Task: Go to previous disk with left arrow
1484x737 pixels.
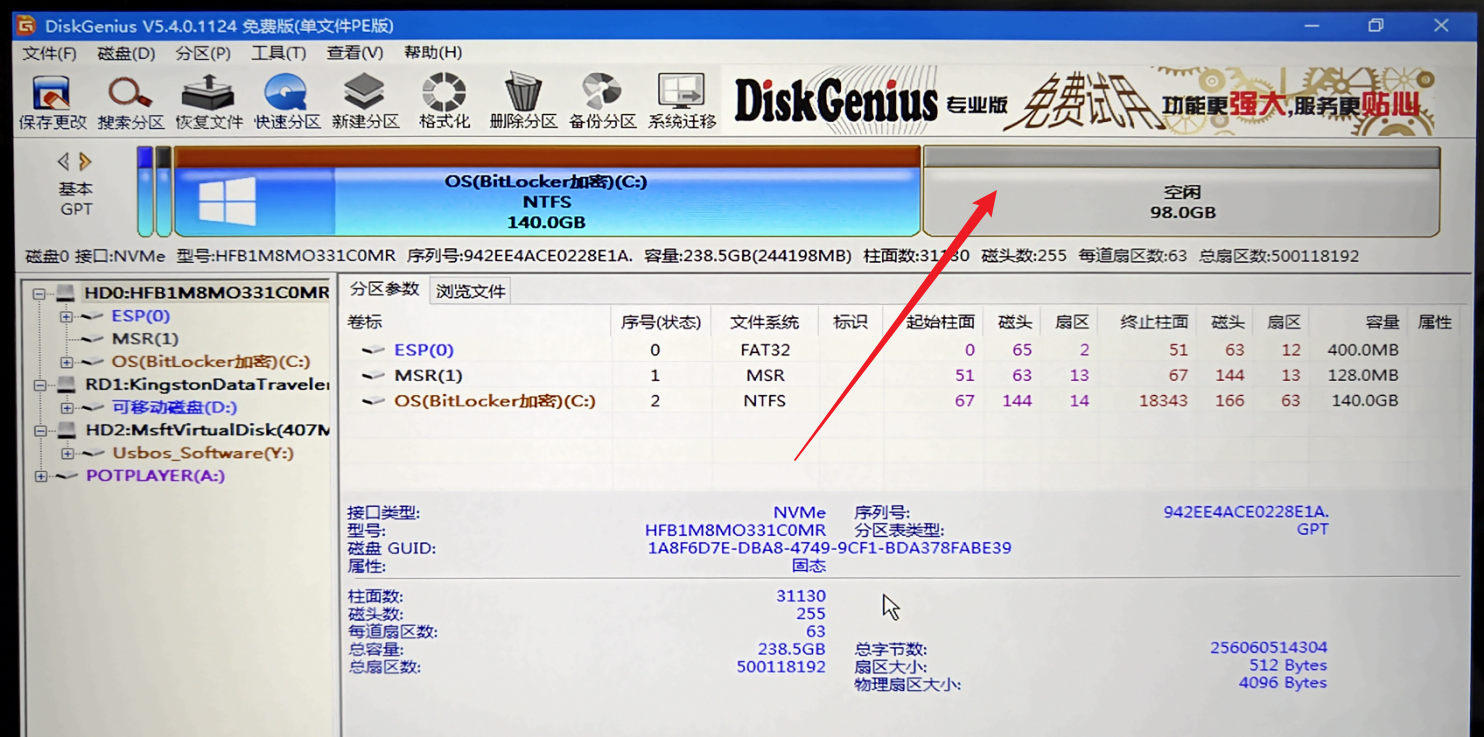Action: click(x=64, y=161)
